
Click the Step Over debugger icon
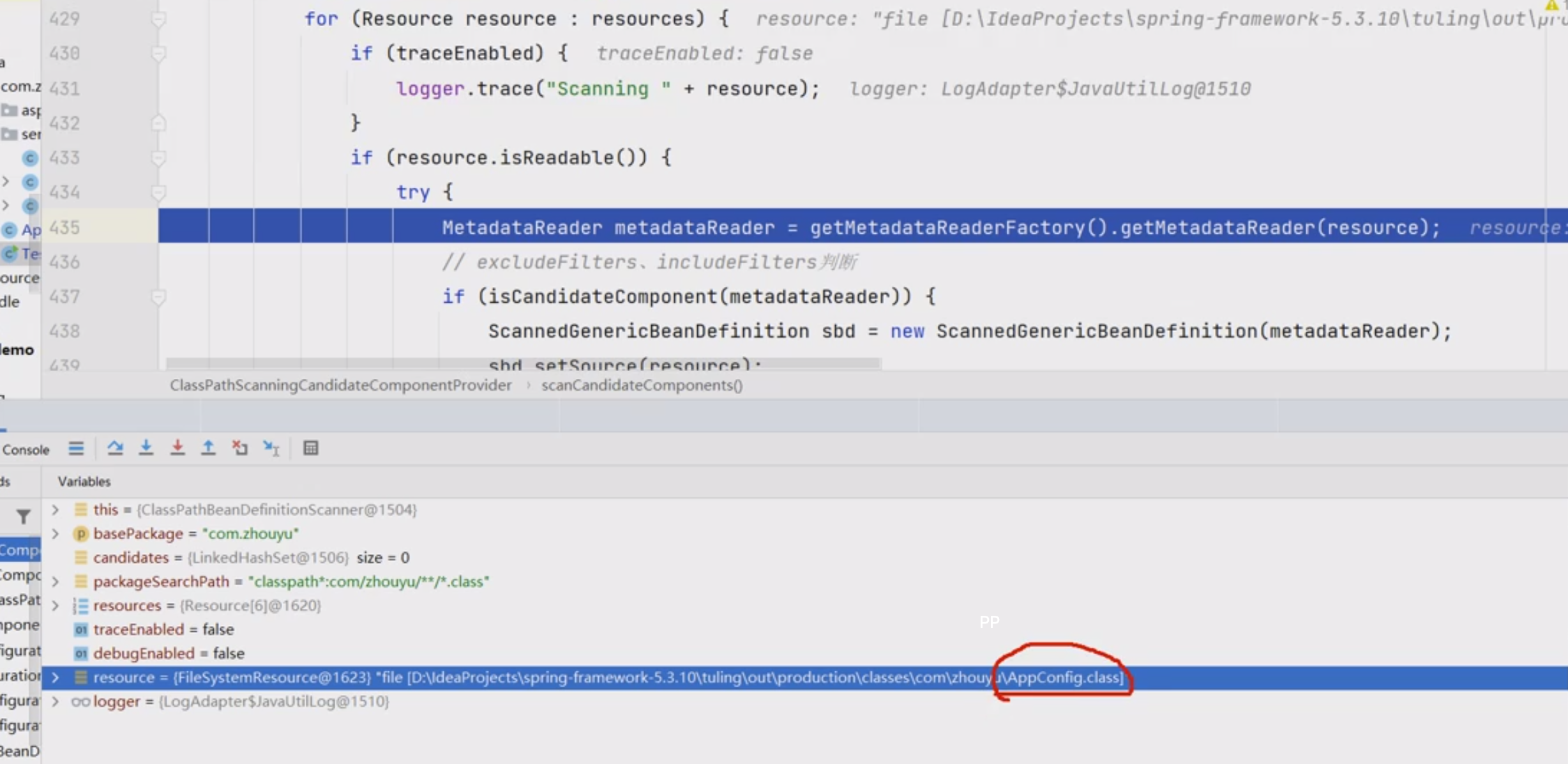pos(115,448)
